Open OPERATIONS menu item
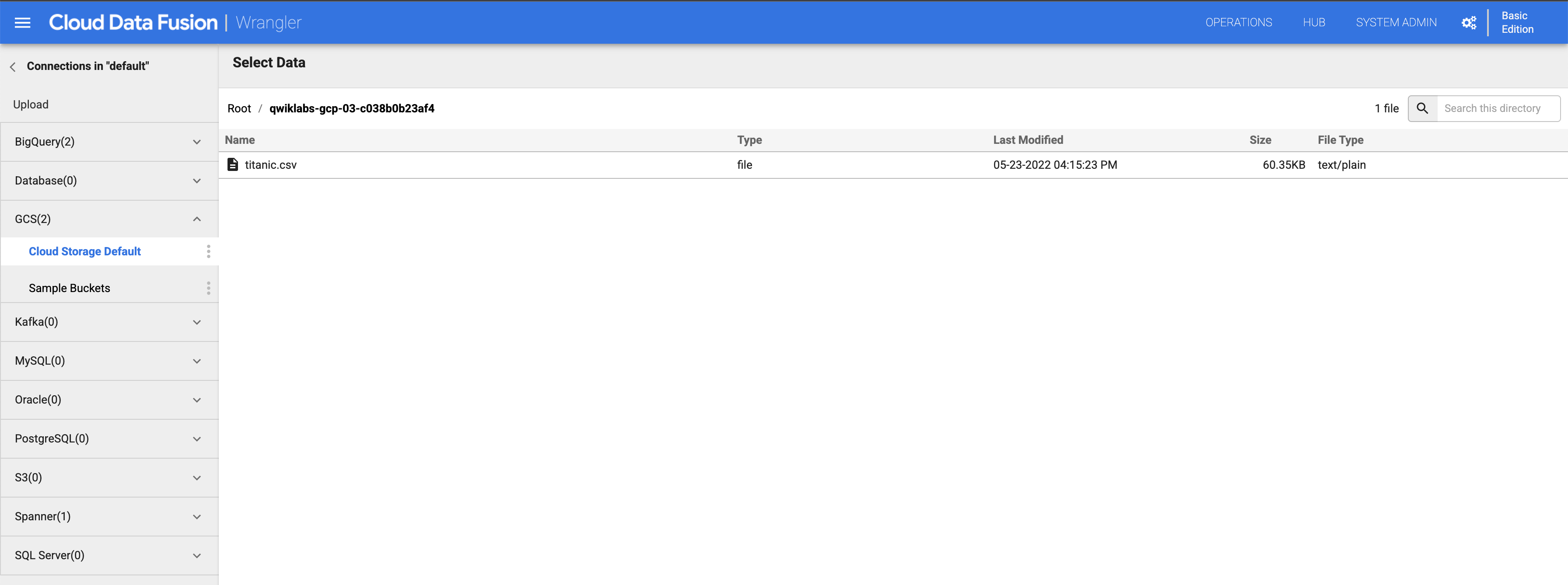Image resolution: width=1568 pixels, height=585 pixels. 1238,22
